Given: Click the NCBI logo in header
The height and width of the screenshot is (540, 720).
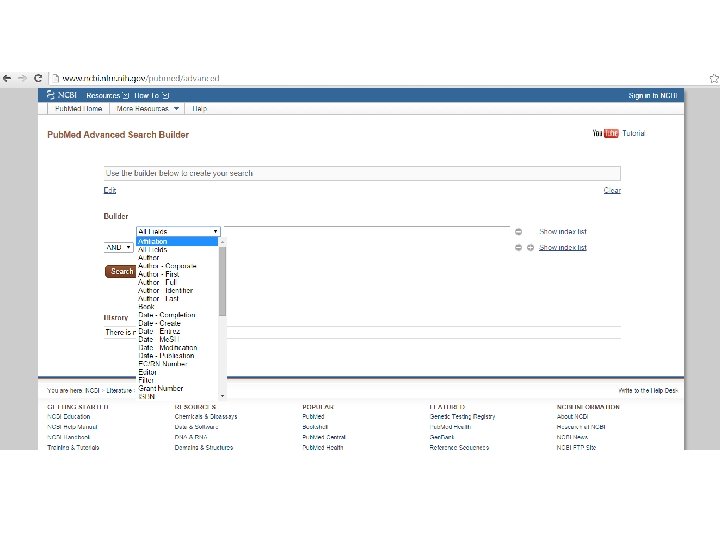Looking at the screenshot, I should tap(62, 95).
